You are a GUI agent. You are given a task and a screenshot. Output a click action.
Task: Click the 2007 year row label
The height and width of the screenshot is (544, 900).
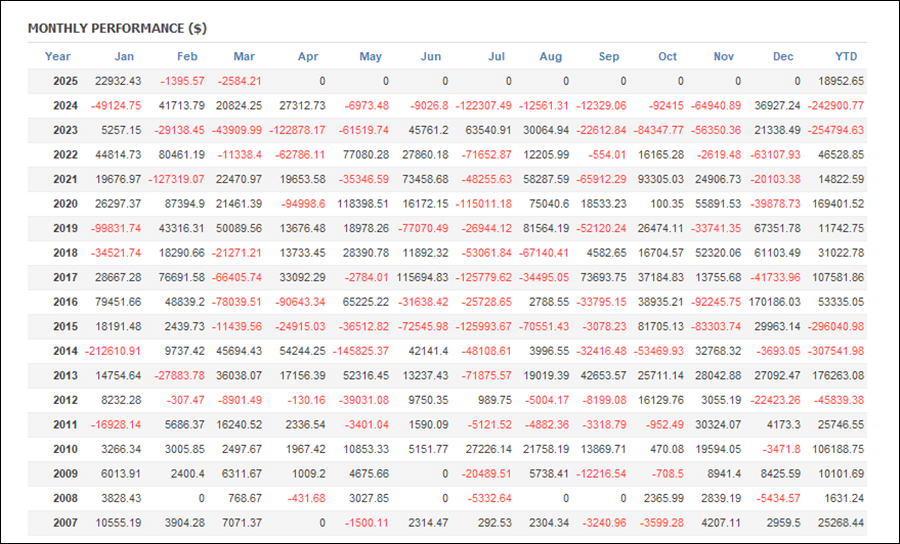pos(65,523)
